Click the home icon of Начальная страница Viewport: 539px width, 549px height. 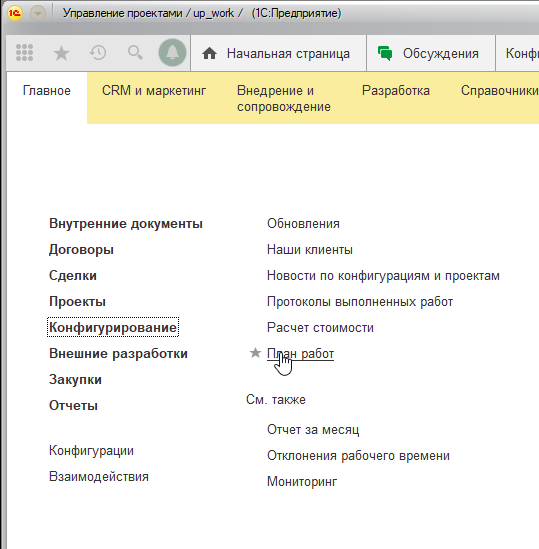coord(209,54)
